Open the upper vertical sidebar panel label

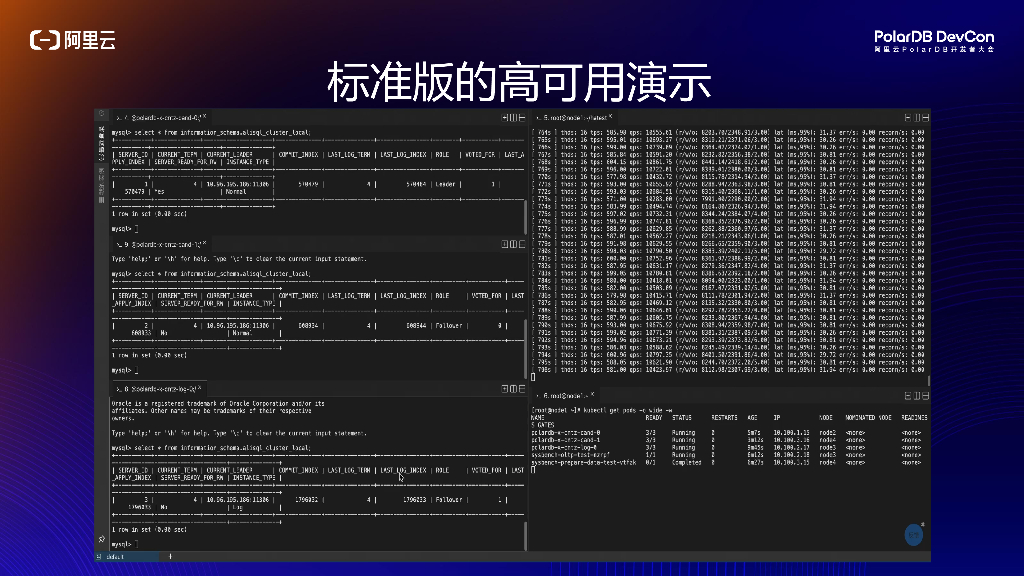point(101,144)
